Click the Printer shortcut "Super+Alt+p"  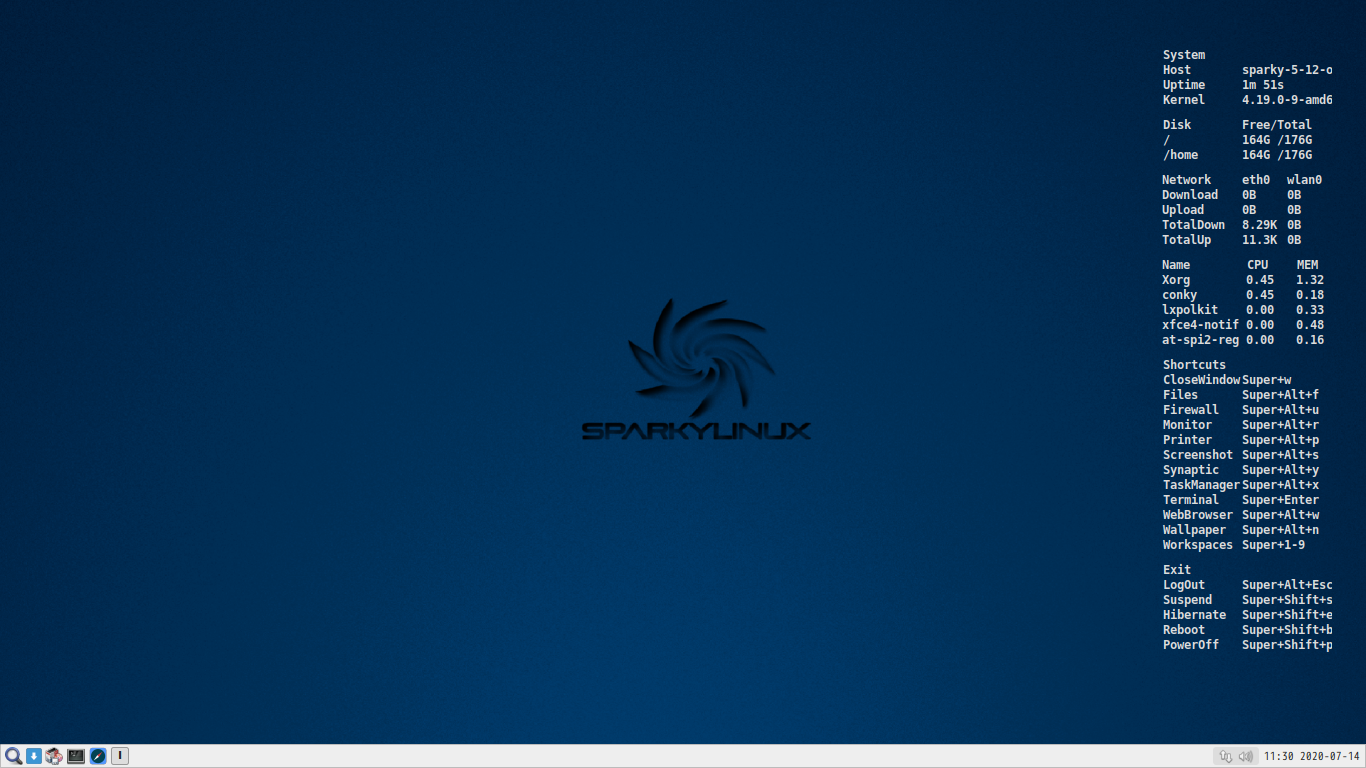coord(1280,440)
